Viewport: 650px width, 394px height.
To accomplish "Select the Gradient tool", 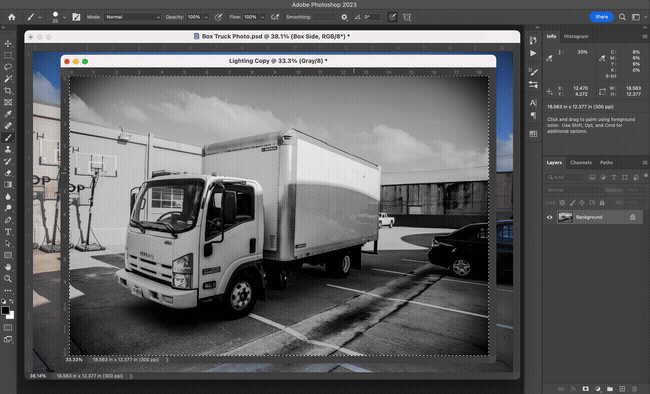I will [8, 185].
